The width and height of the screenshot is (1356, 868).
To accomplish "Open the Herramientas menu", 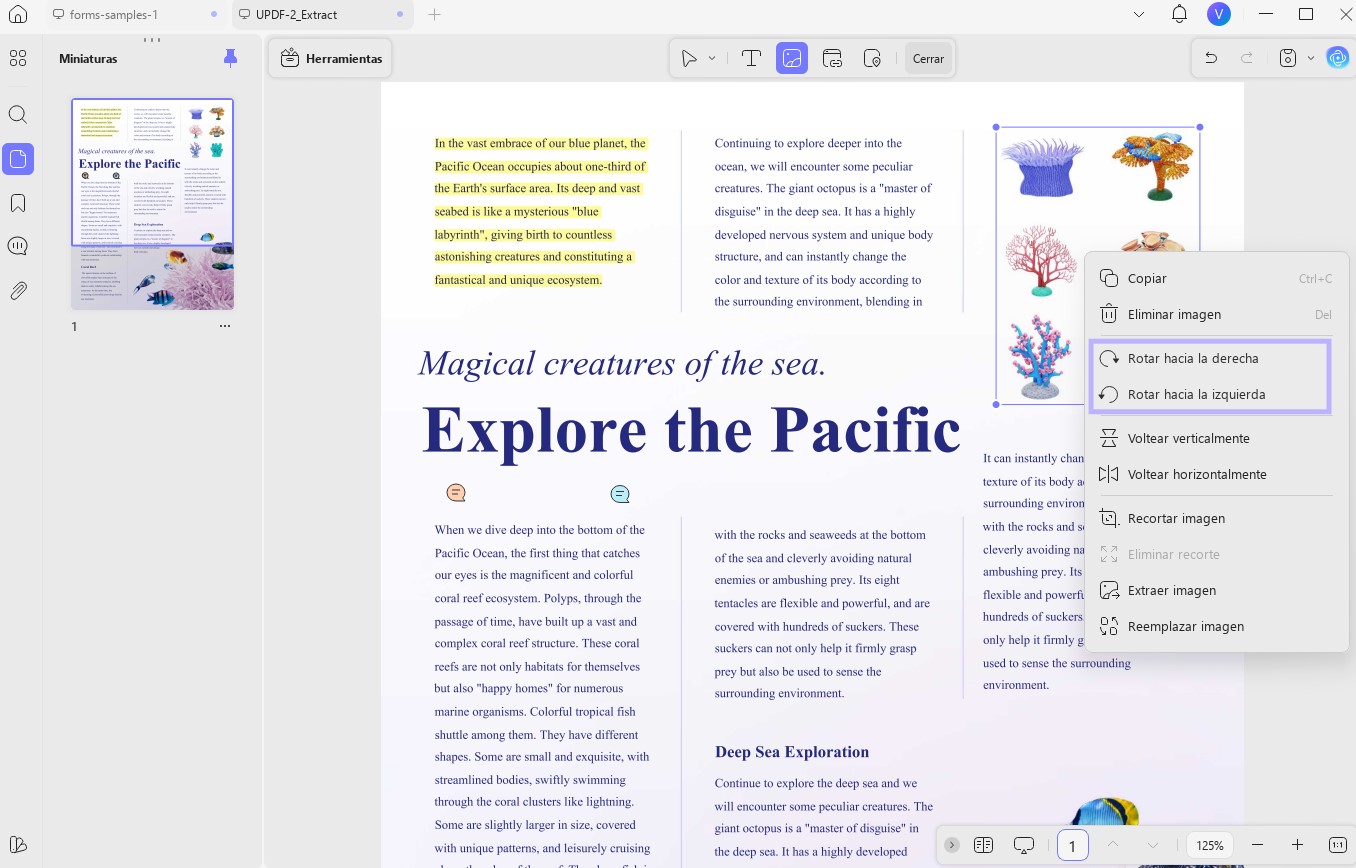I will [x=331, y=59].
